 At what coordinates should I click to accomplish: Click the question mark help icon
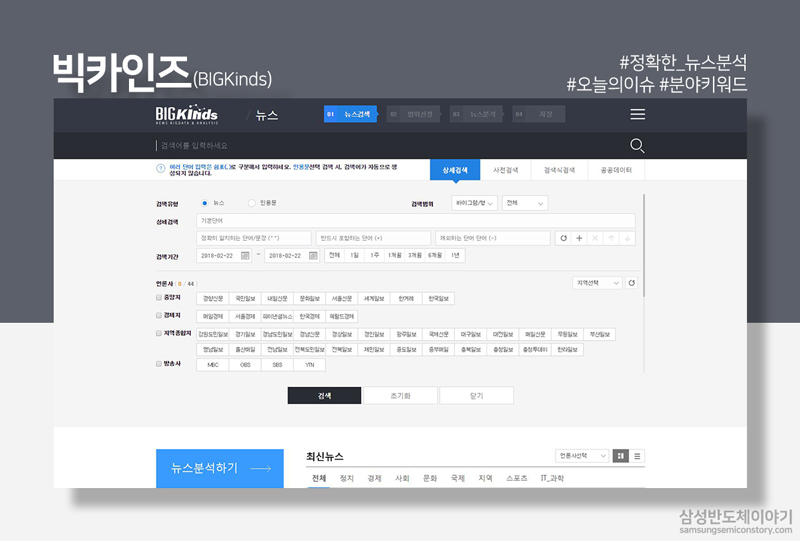(161, 169)
